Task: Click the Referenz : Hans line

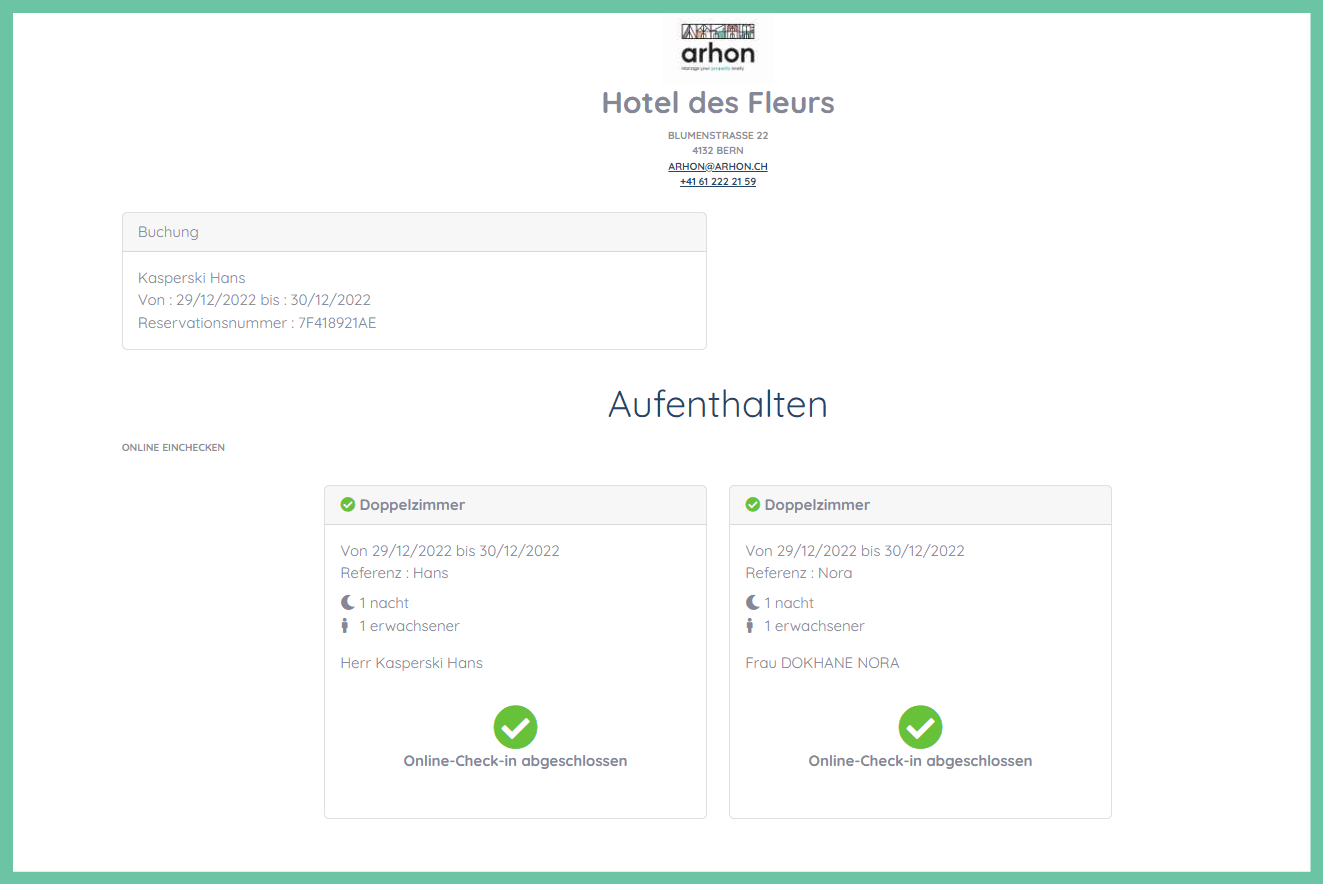Action: [x=394, y=573]
